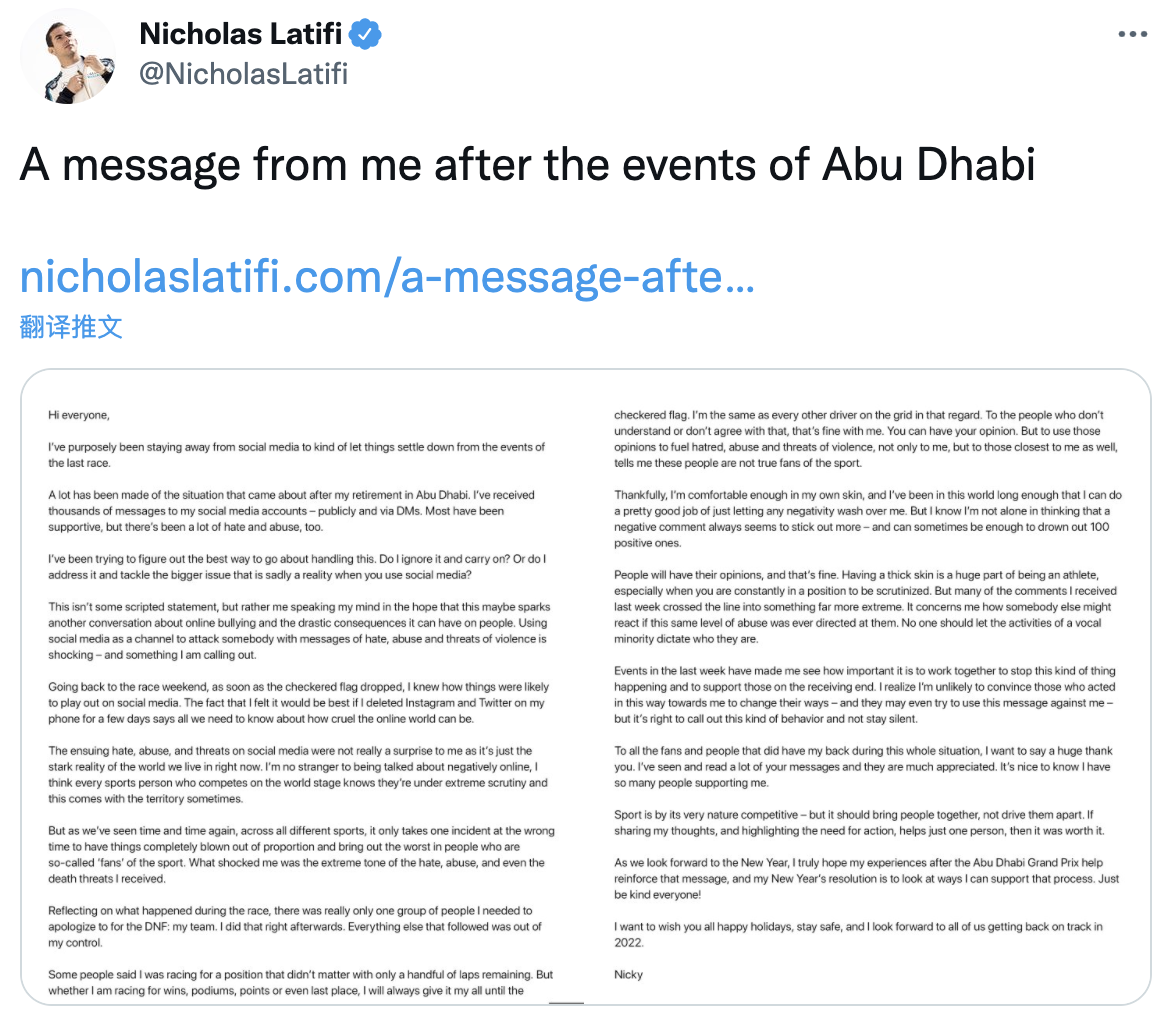1170x1030 pixels.
Task: Click the blue verified badge beside the name
Action: pos(365,34)
